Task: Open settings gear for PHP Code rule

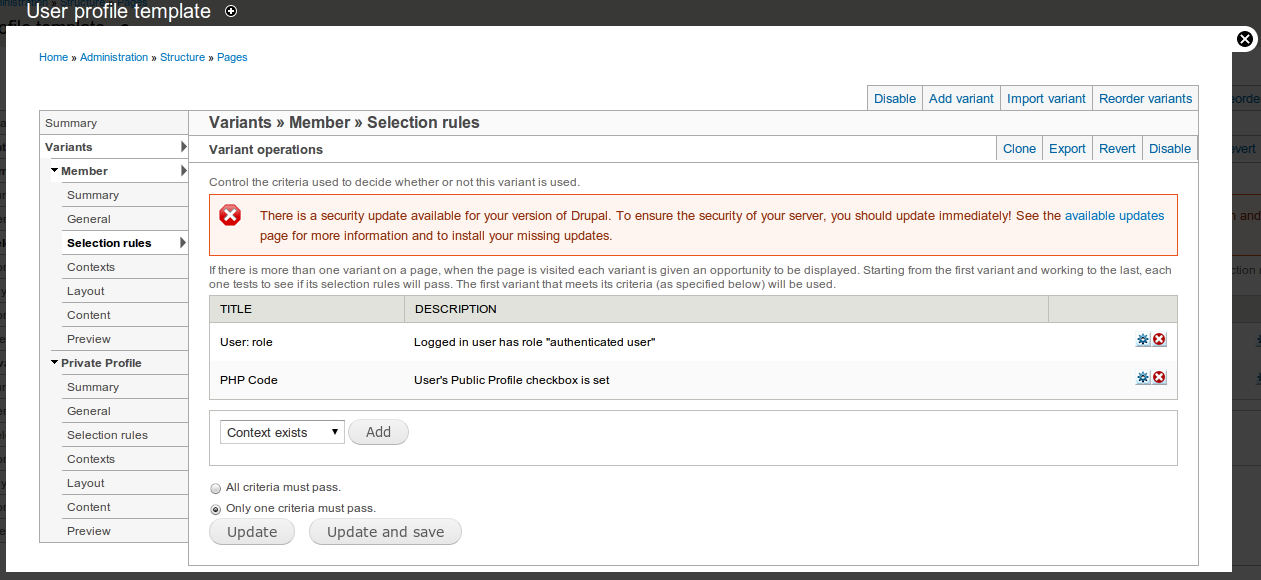Action: [1143, 378]
